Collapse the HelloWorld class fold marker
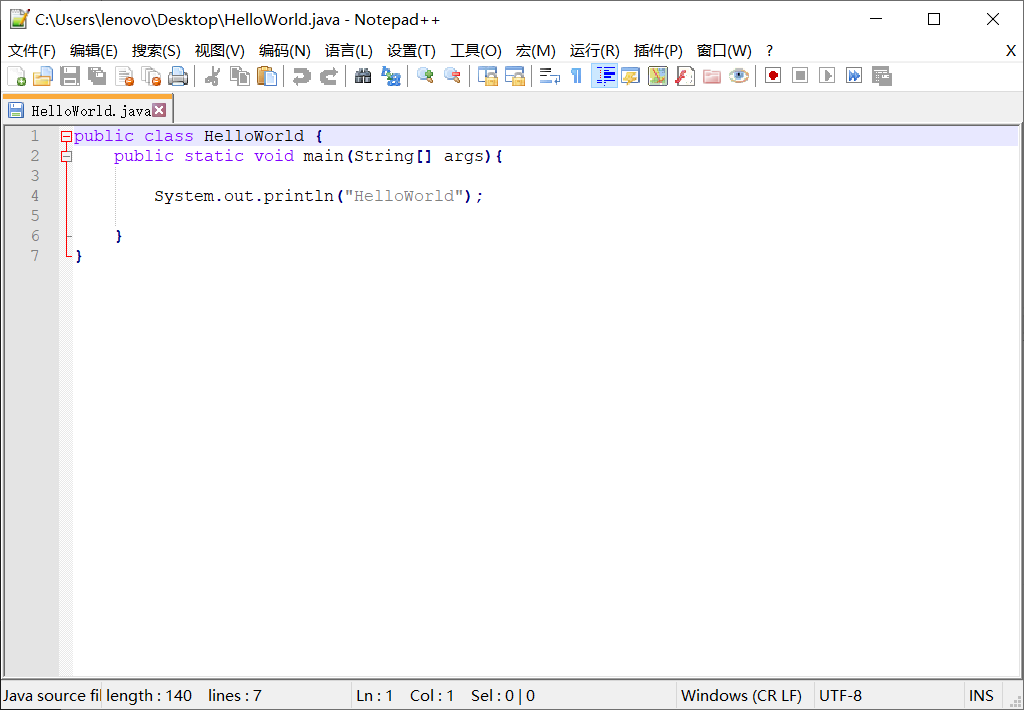 tap(66, 135)
